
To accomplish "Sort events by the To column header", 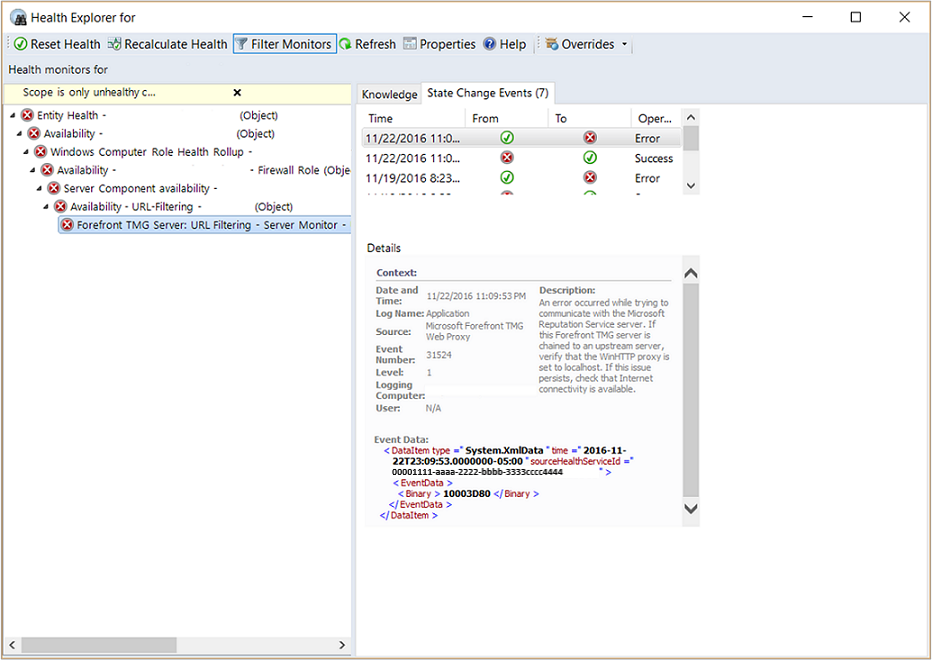I will click(x=590, y=118).
